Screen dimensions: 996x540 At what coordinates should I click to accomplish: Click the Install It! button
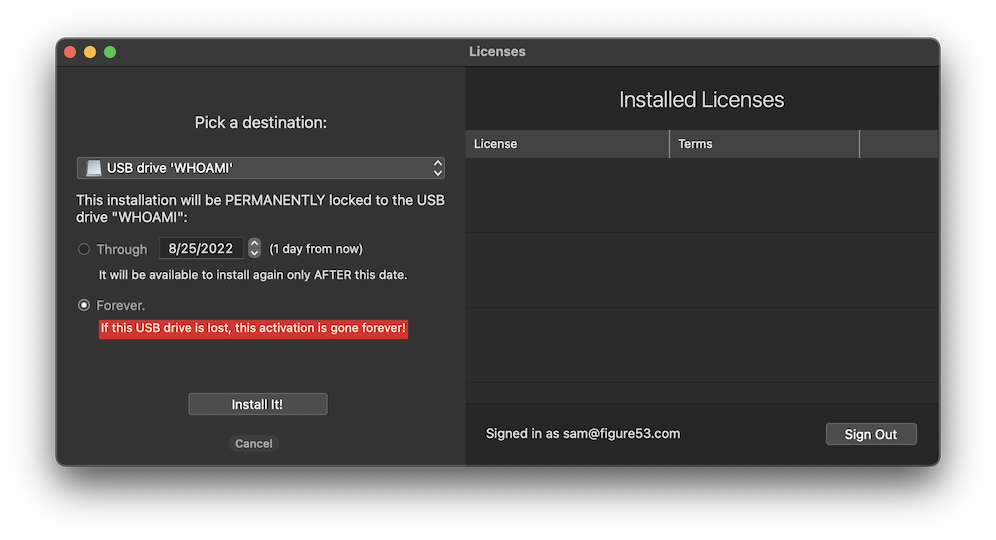tap(257, 404)
